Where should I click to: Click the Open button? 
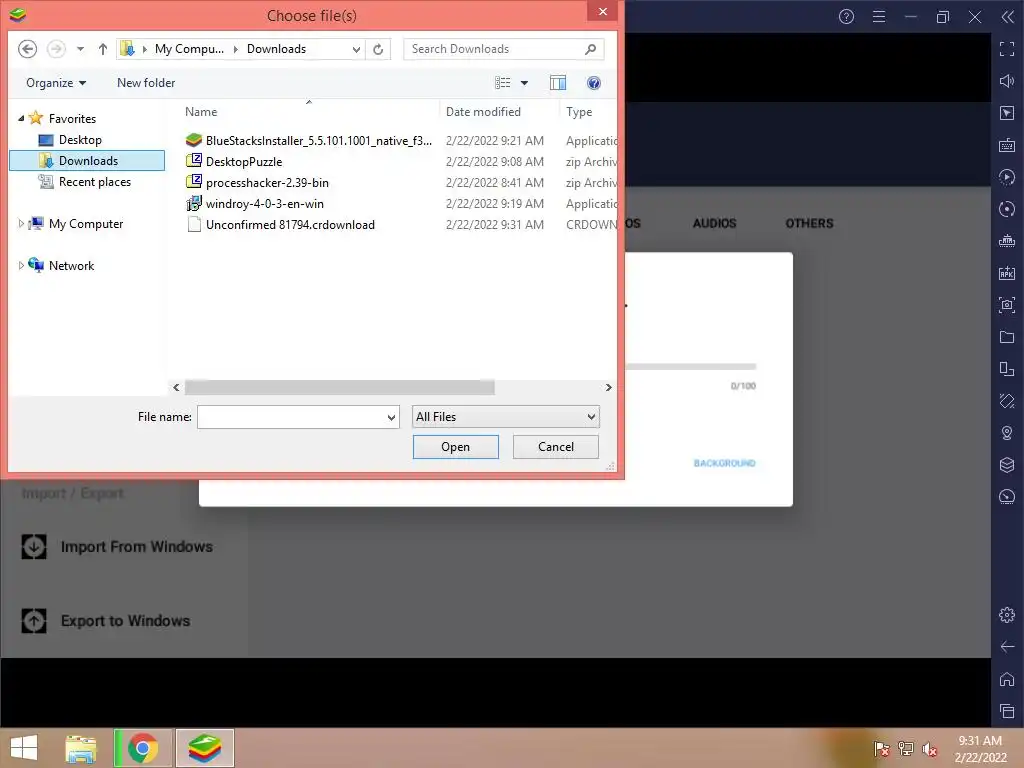coord(455,447)
